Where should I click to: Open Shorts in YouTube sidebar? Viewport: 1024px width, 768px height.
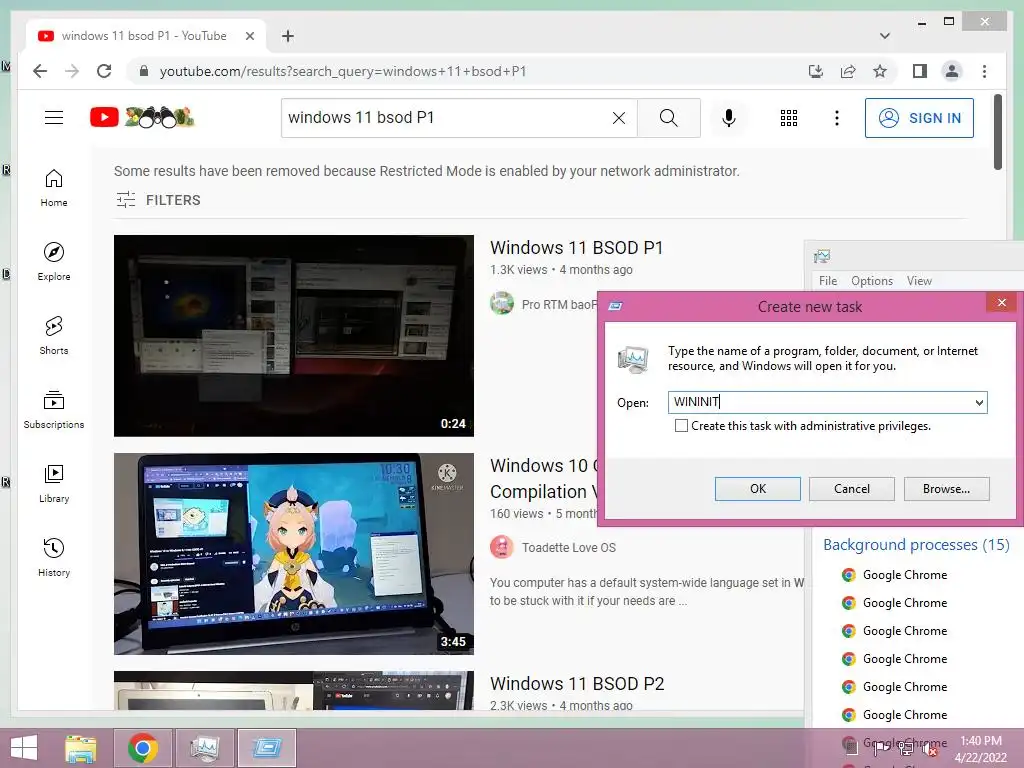tap(54, 336)
